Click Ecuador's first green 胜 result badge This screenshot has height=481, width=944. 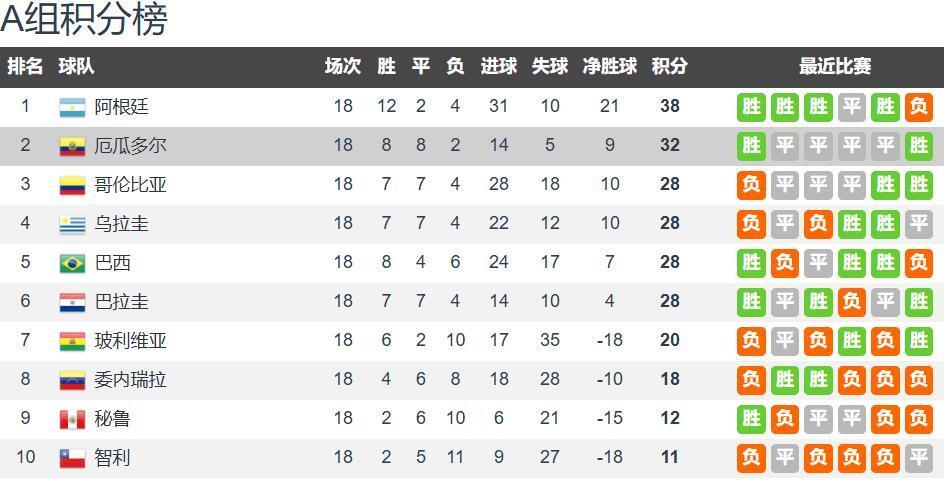[751, 146]
